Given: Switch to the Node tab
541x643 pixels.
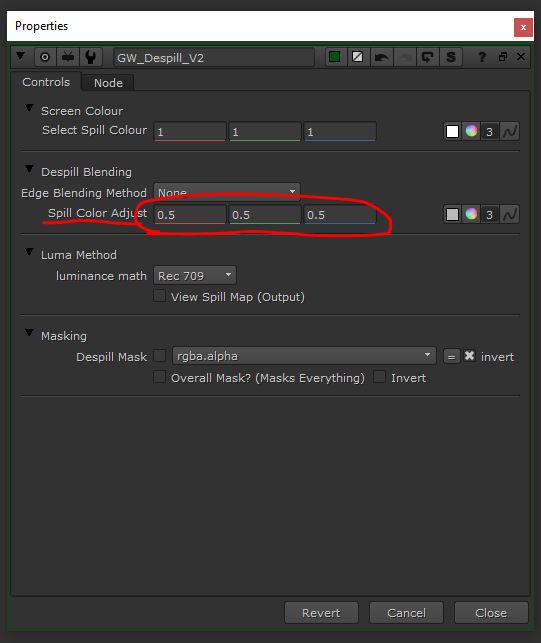Looking at the screenshot, I should pos(108,83).
